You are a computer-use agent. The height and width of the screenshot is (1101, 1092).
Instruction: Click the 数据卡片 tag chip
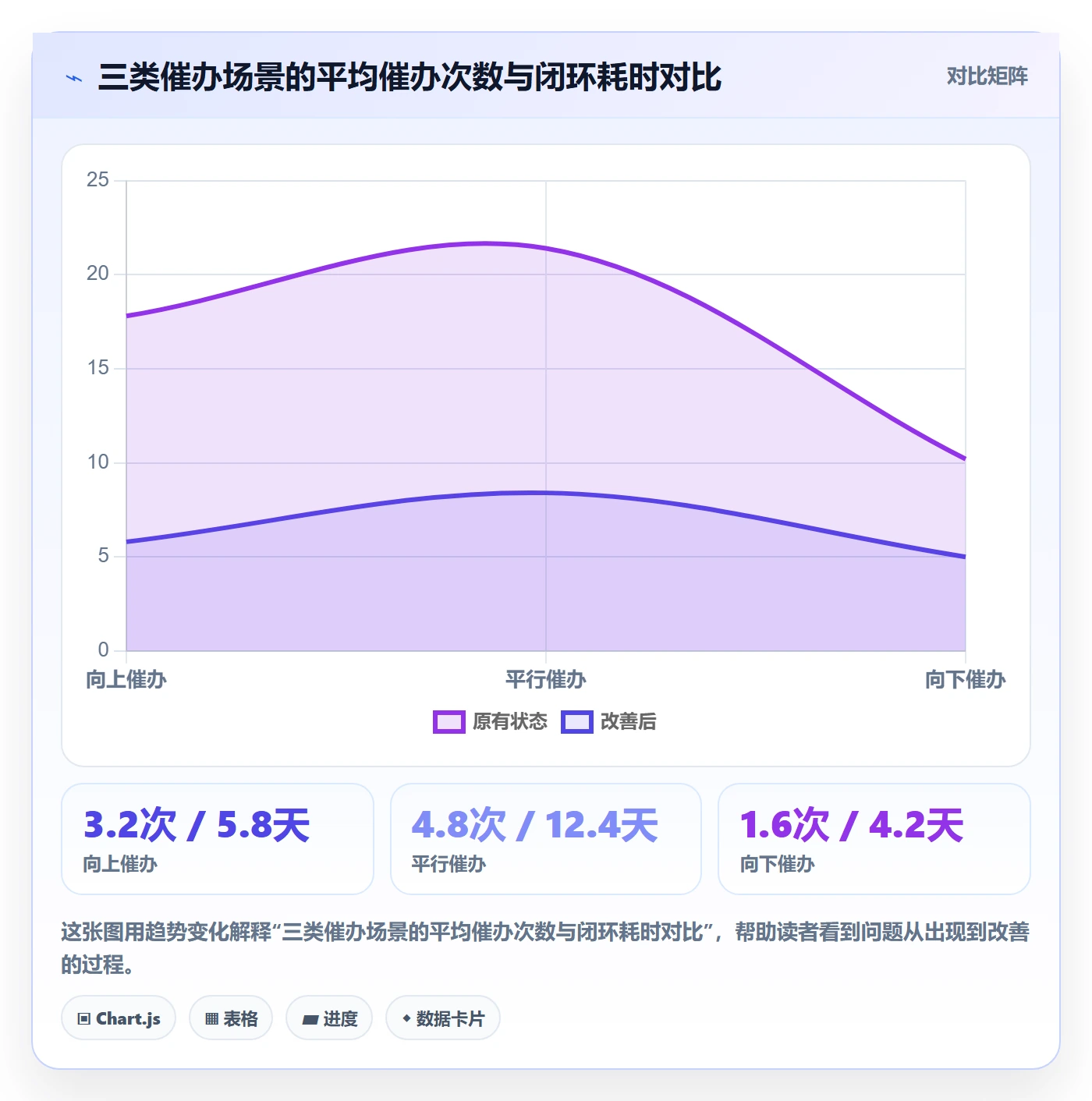point(443,1018)
